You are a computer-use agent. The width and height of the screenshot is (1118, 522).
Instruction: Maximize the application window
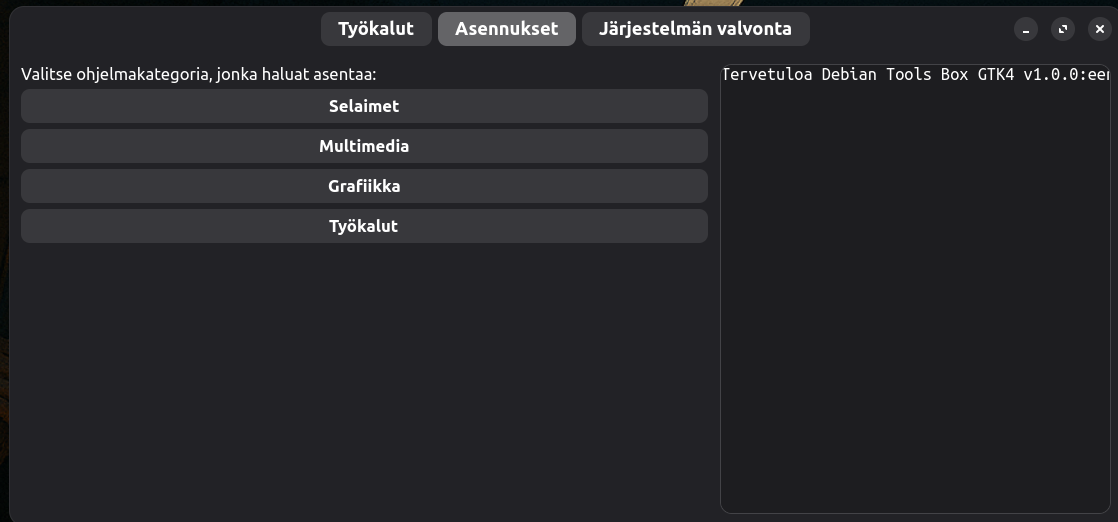click(x=1063, y=29)
